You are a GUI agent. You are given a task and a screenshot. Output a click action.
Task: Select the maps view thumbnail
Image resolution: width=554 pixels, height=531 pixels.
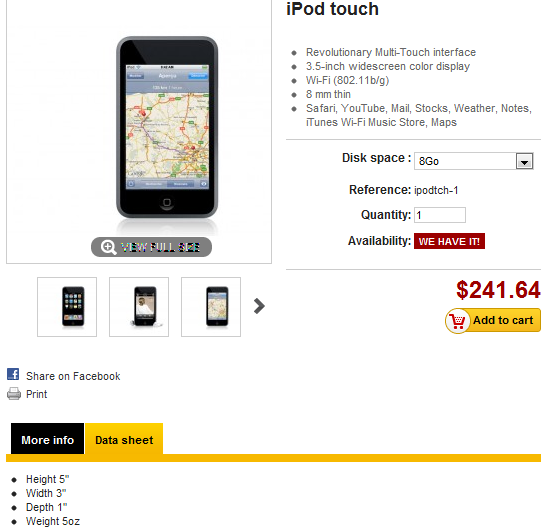pyautogui.click(x=211, y=307)
